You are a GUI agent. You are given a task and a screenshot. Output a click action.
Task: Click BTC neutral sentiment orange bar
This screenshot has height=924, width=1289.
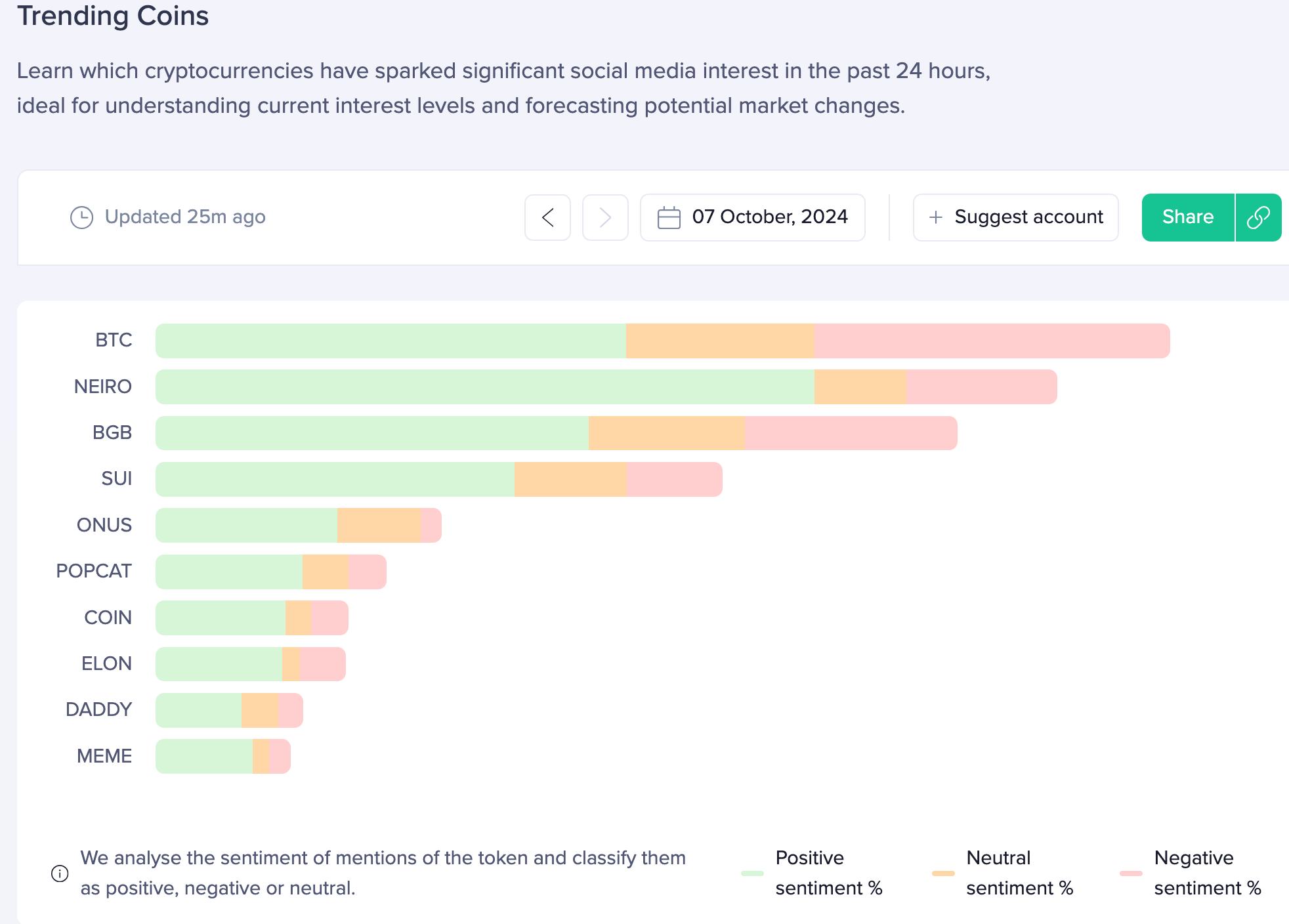pos(721,341)
